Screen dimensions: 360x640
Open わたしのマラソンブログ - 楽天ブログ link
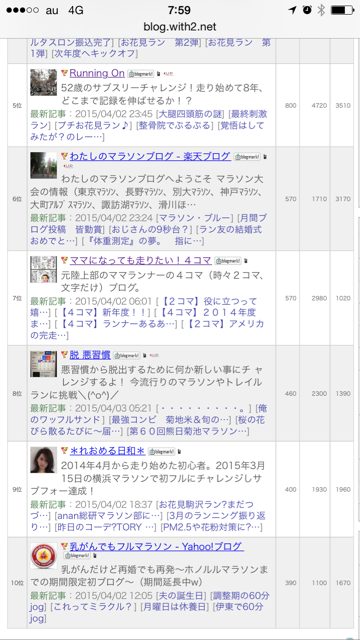point(150,156)
